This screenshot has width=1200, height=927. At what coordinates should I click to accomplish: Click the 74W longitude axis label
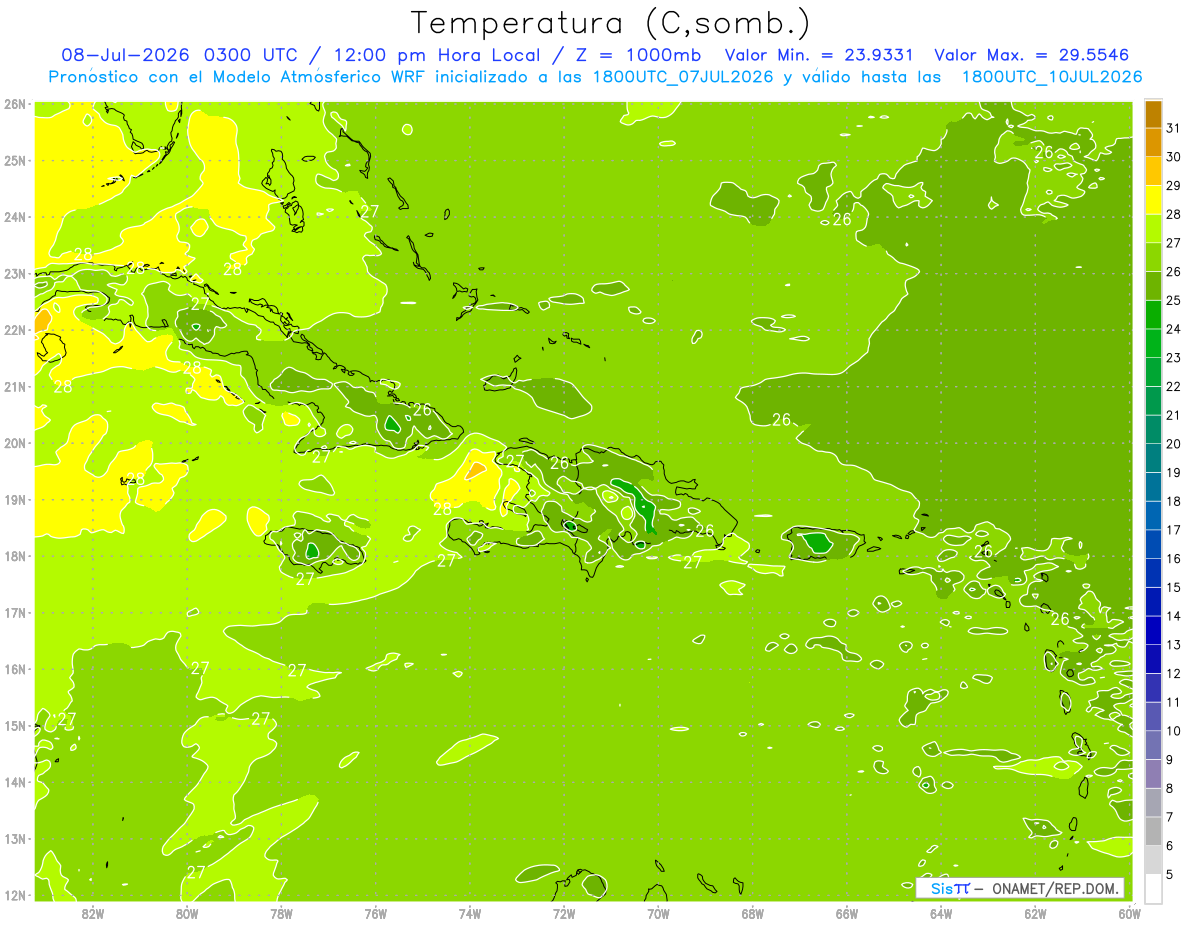[x=470, y=913]
